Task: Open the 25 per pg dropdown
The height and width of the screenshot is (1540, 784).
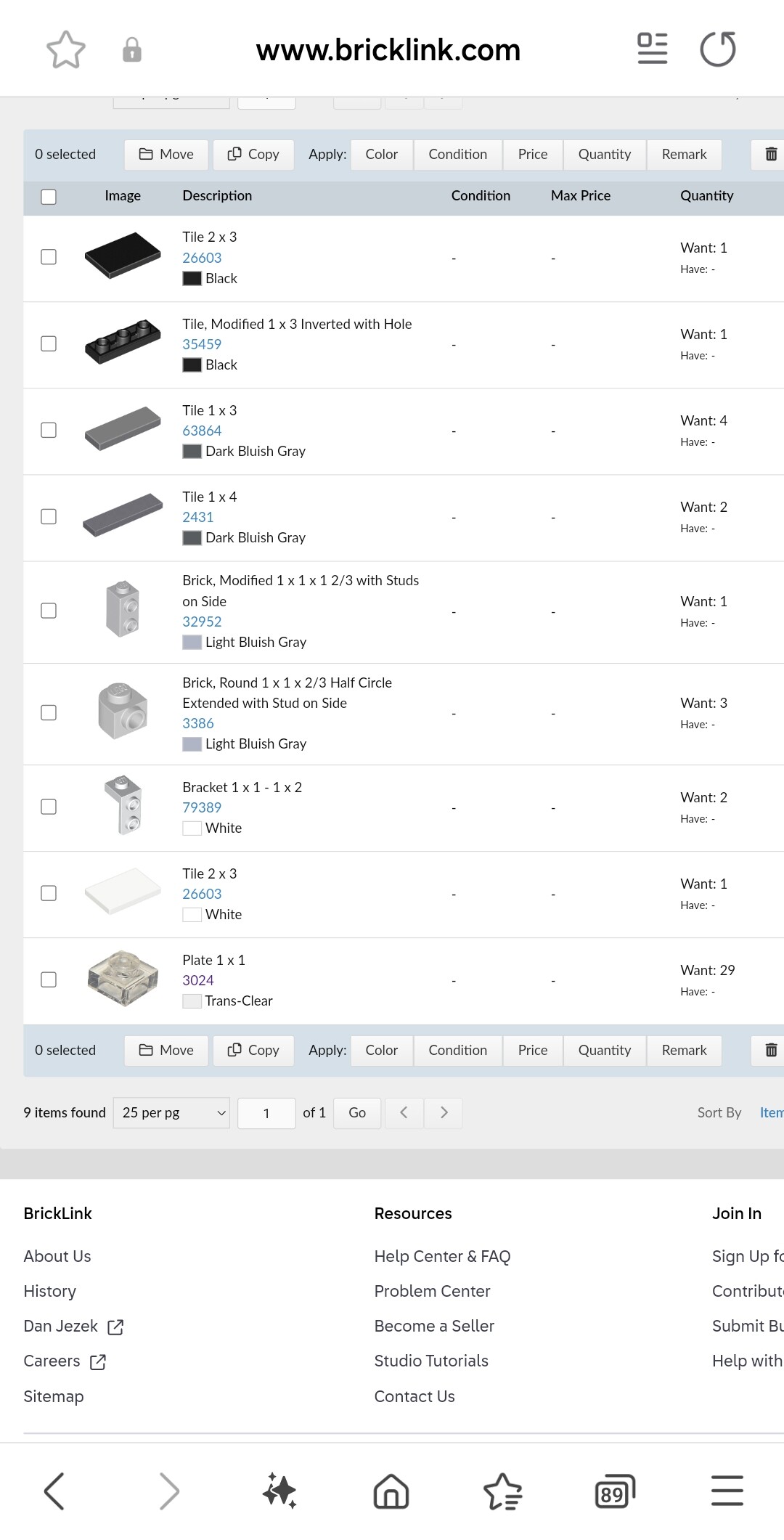Action: coord(171,1112)
